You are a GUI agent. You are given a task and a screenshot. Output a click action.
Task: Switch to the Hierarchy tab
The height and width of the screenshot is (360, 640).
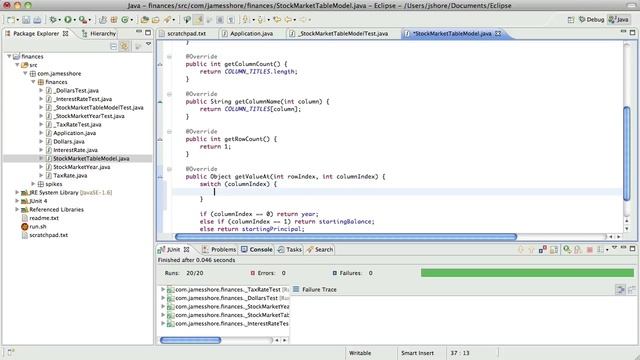coord(99,33)
